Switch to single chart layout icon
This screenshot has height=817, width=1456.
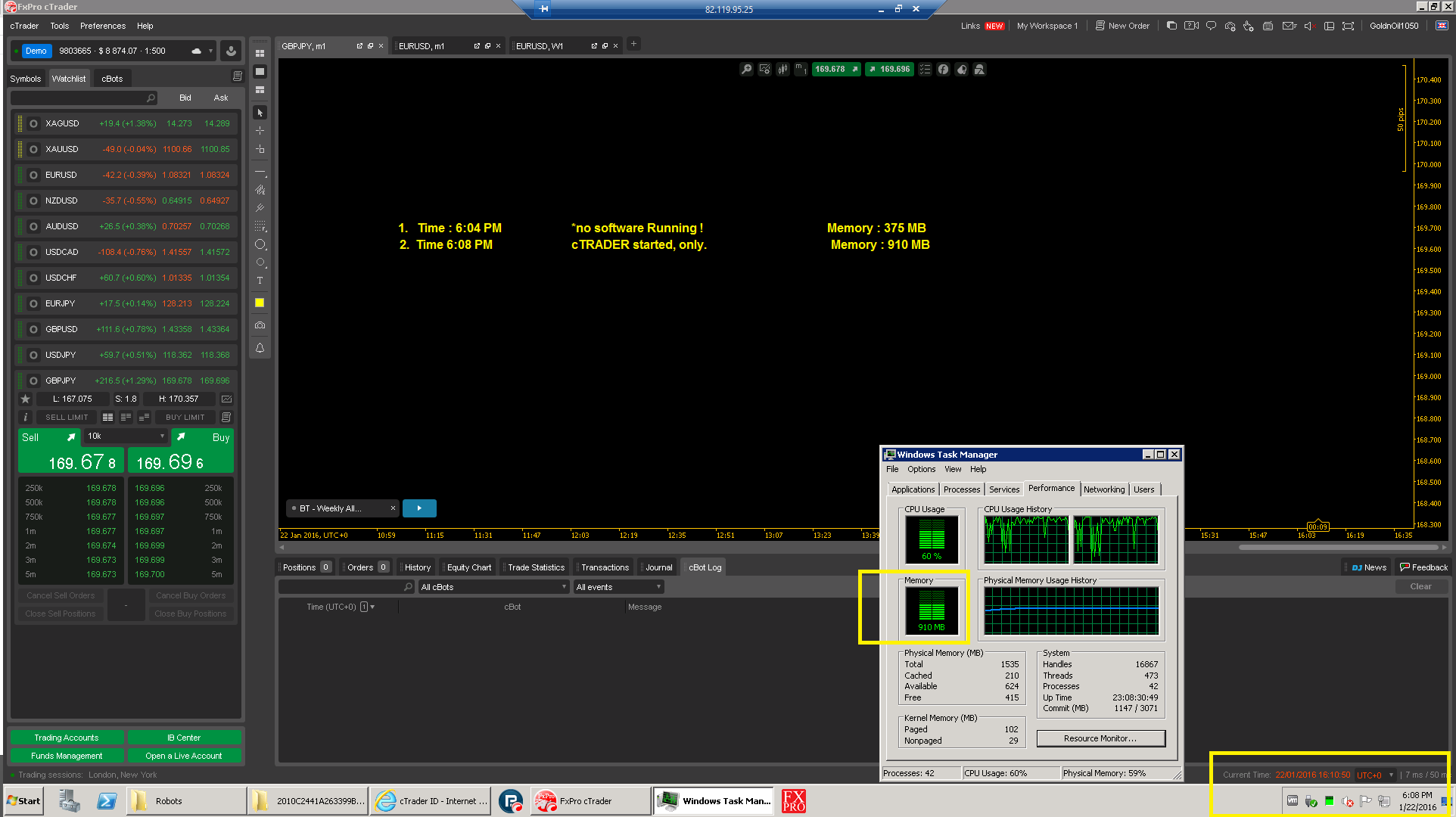click(x=260, y=72)
